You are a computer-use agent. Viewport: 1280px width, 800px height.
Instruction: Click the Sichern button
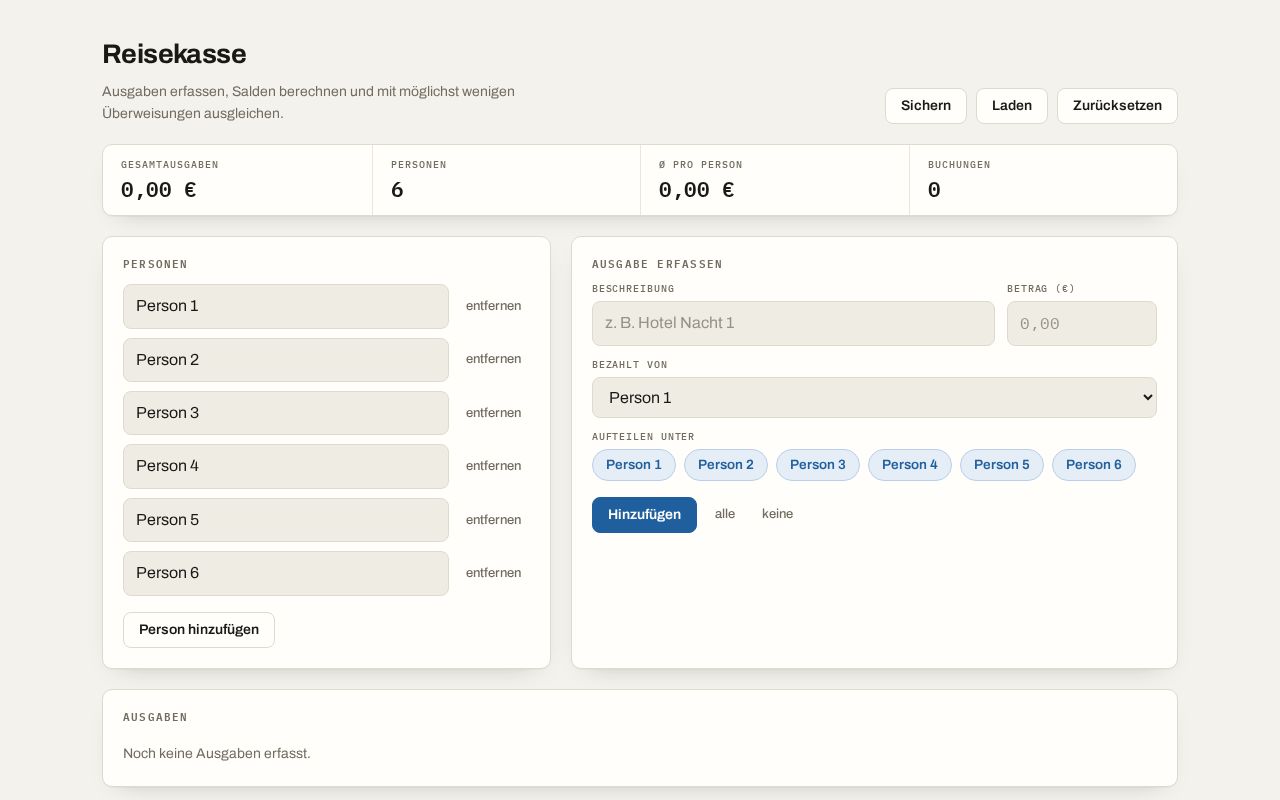point(925,106)
